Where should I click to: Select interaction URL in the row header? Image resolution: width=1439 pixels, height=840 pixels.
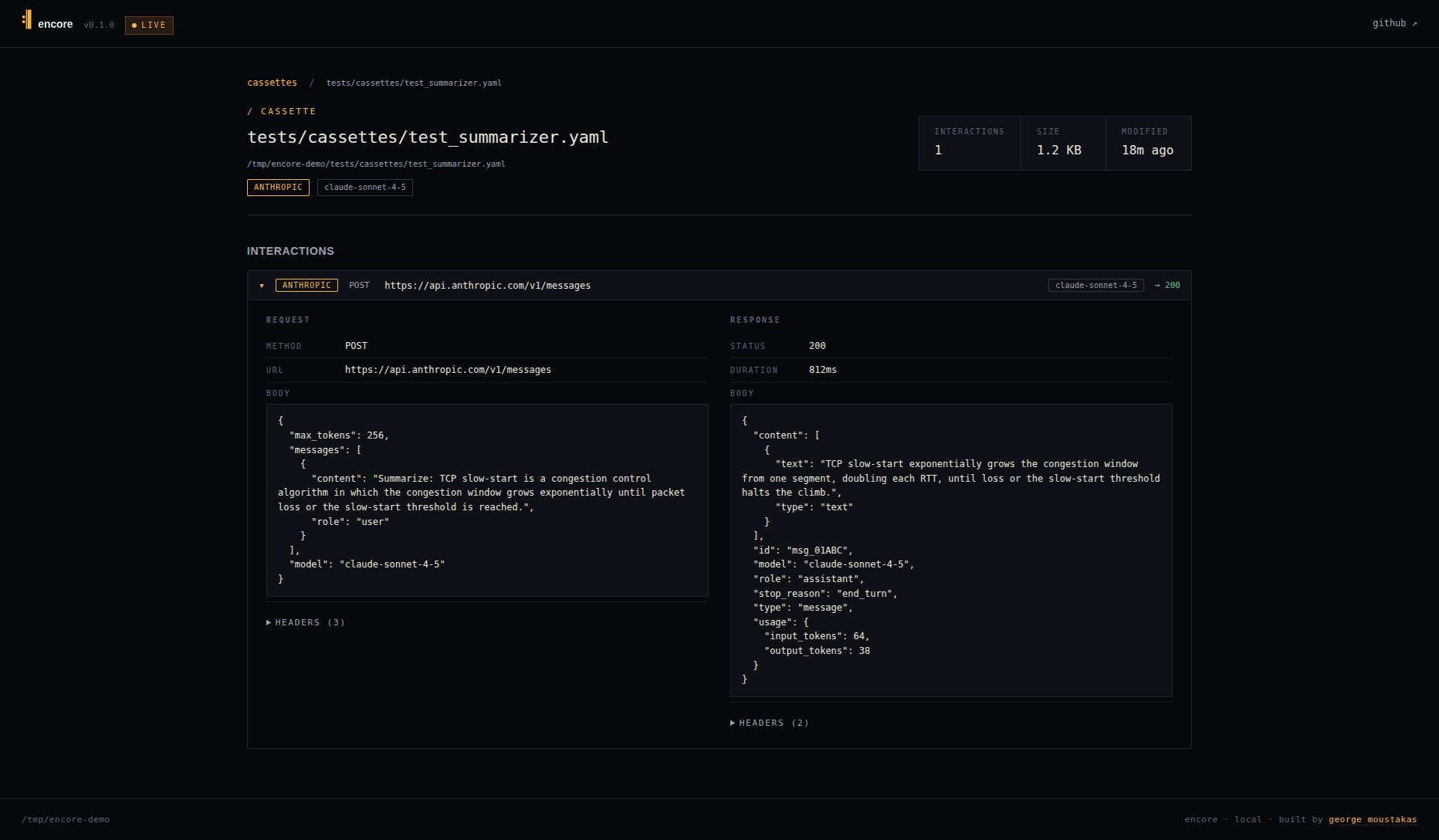tap(487, 286)
